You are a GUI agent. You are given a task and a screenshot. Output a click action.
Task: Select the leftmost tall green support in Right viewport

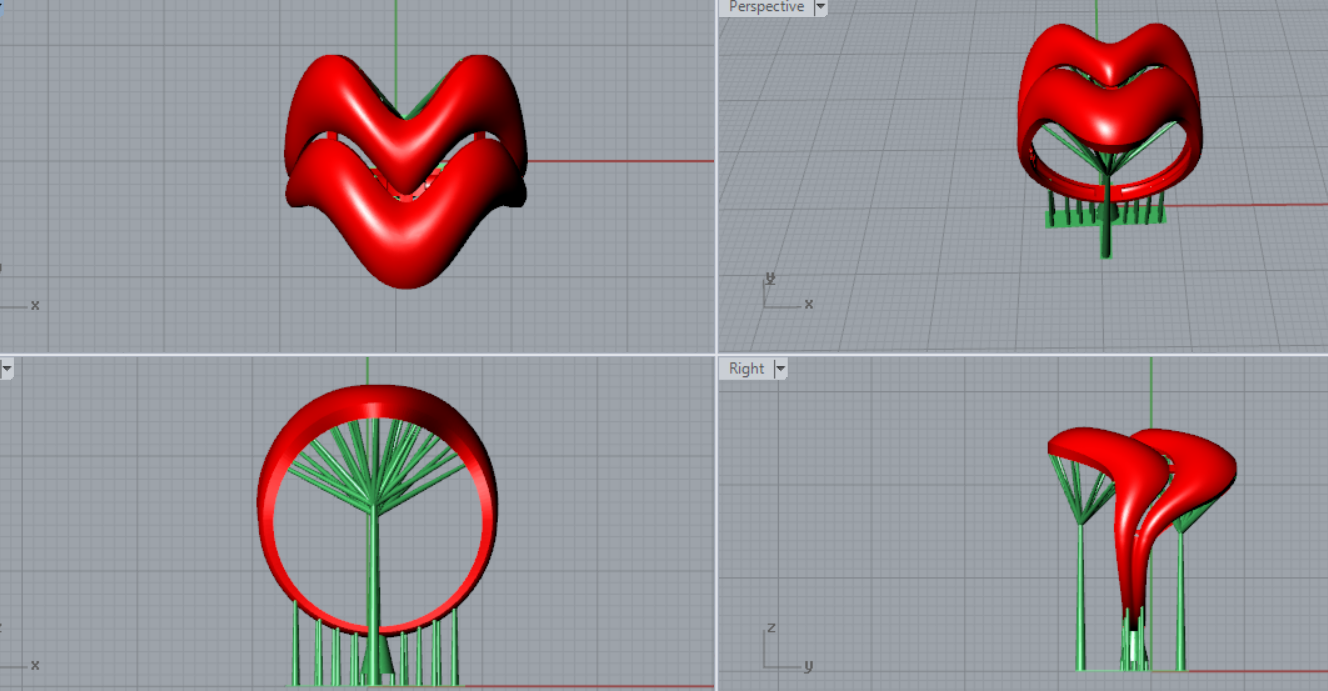pyautogui.click(x=1081, y=600)
